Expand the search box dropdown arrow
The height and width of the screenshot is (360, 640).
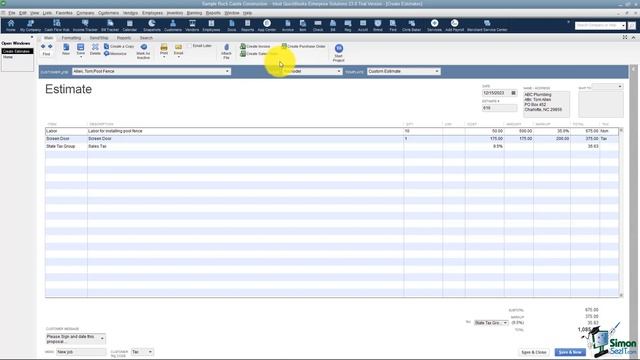click(x=623, y=25)
